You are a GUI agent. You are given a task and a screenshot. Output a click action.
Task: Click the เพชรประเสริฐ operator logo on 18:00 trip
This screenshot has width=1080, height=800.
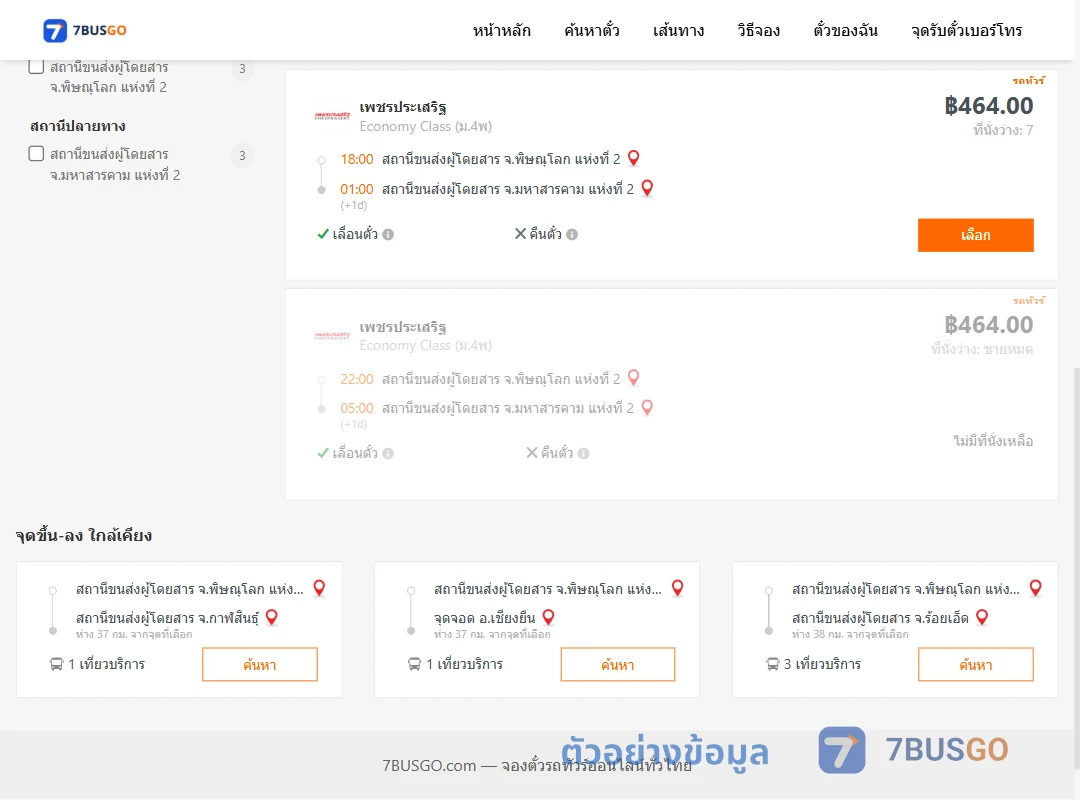[x=332, y=116]
